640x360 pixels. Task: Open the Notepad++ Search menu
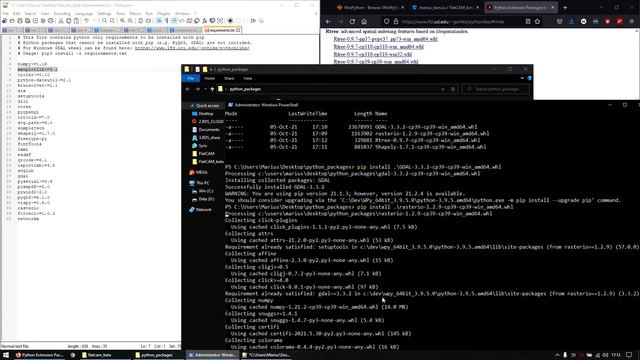(30, 13)
